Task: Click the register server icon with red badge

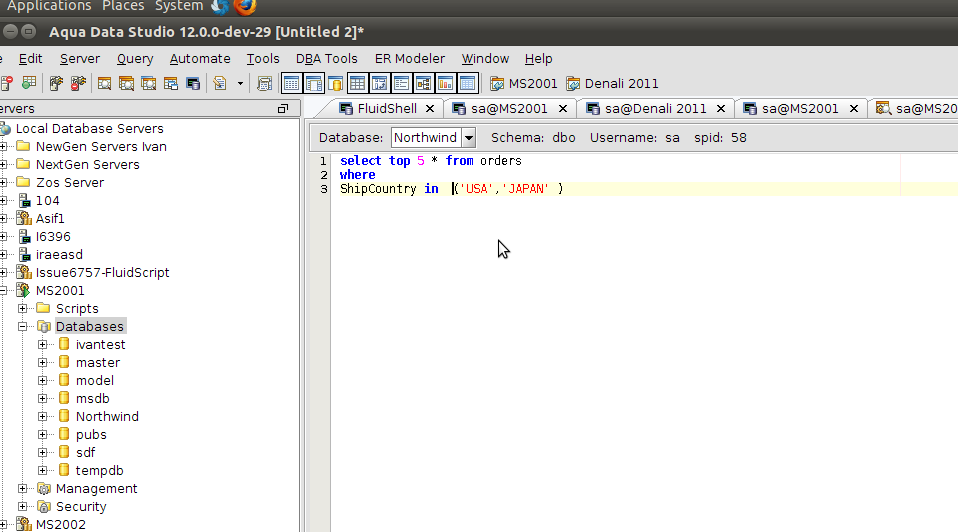Action: point(7,83)
